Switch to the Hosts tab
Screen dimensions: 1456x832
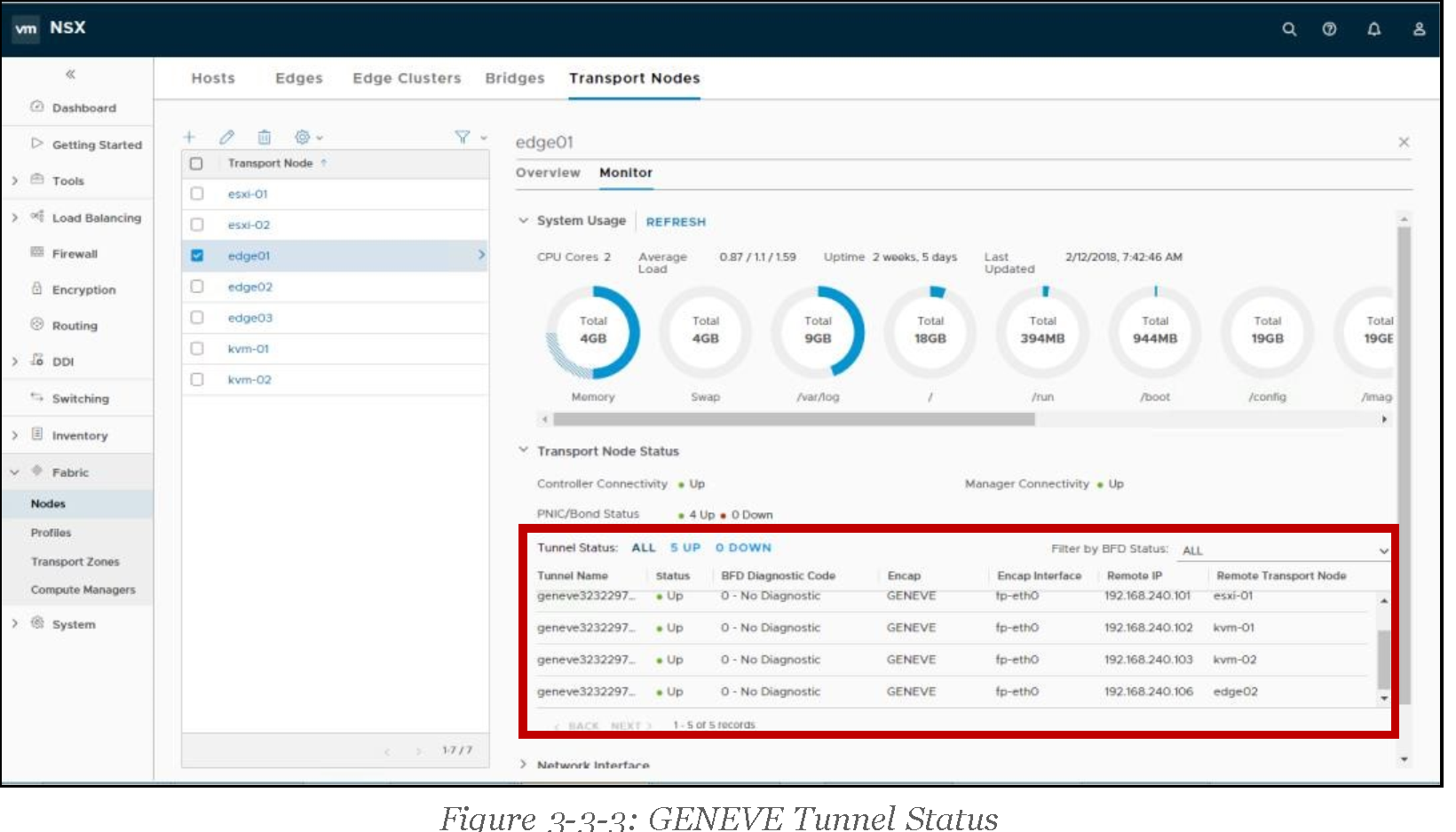(x=213, y=78)
